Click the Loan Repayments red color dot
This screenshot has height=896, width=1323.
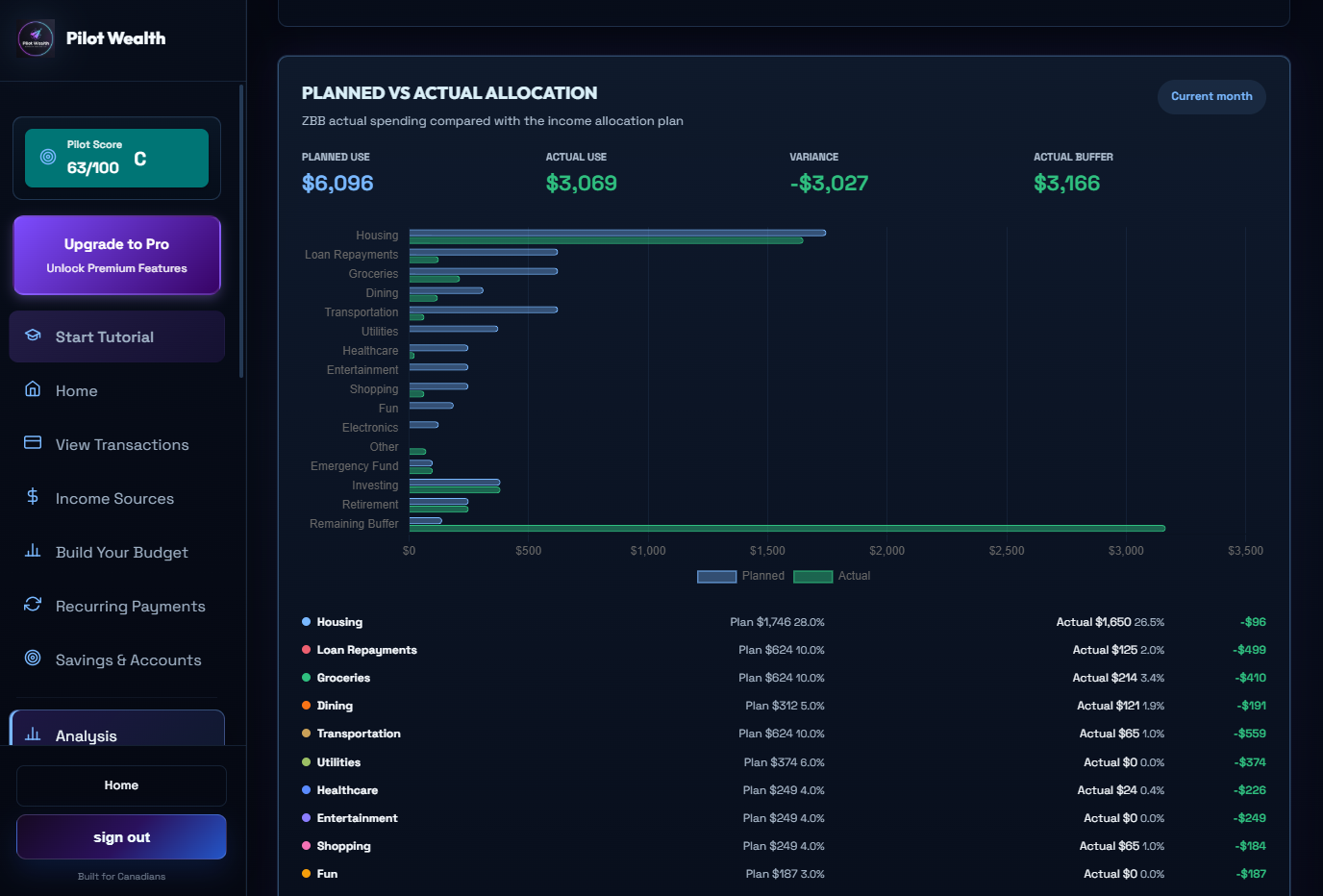pos(306,650)
